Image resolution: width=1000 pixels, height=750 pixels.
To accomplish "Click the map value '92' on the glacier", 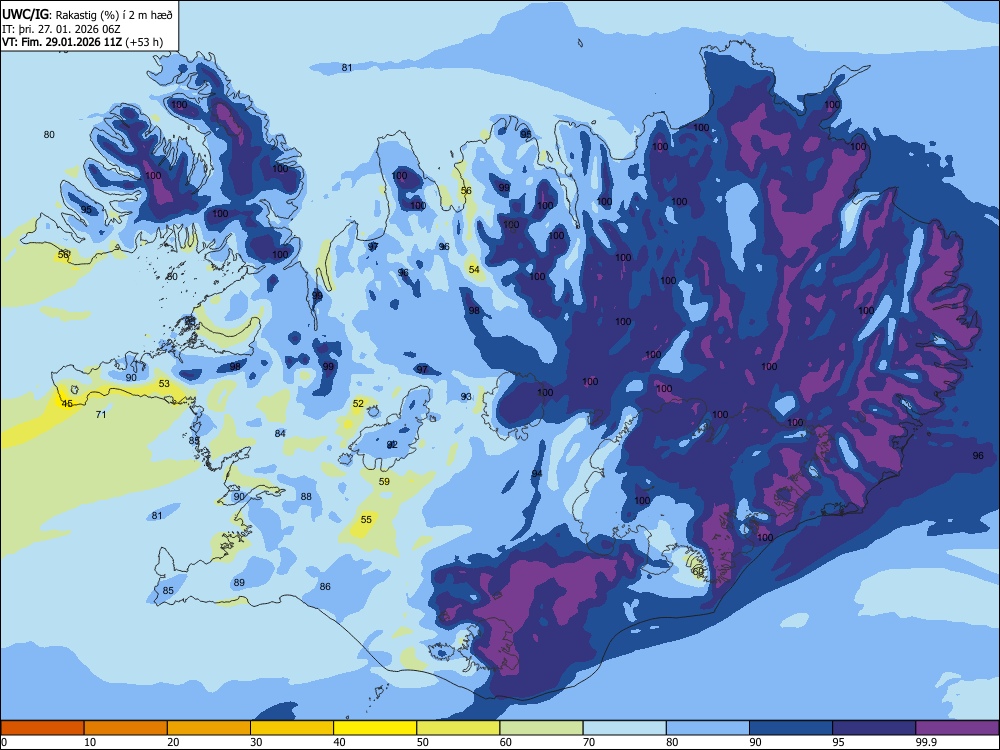I will [392, 445].
